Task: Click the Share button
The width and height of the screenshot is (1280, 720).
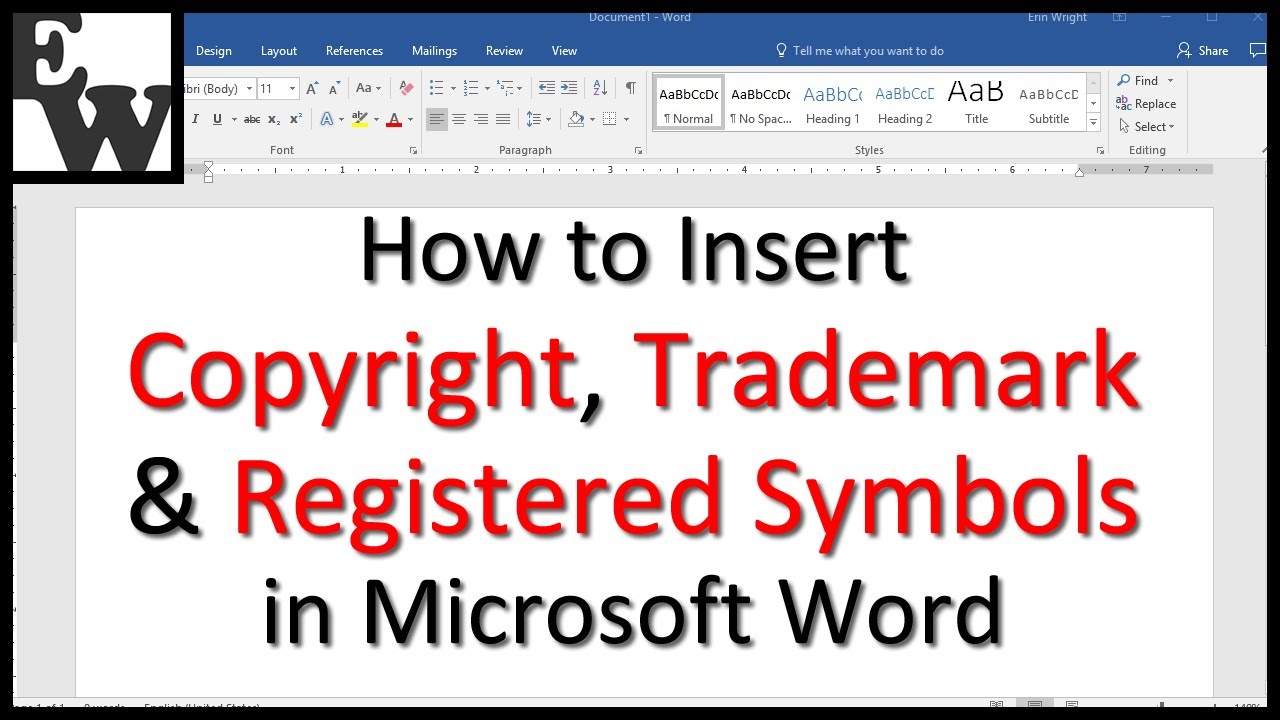Action: pos(1203,50)
